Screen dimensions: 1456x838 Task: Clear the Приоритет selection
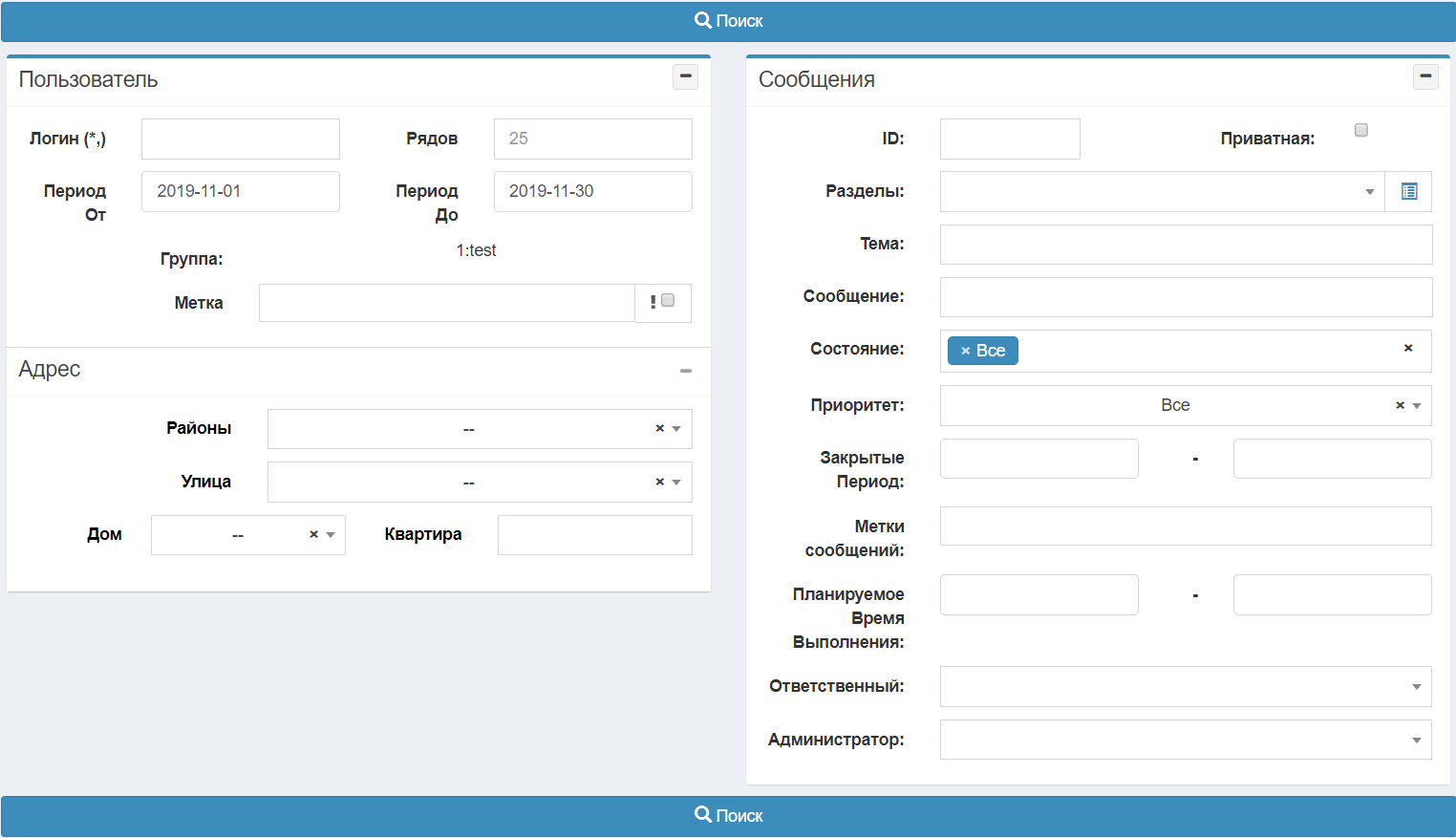click(x=1400, y=405)
